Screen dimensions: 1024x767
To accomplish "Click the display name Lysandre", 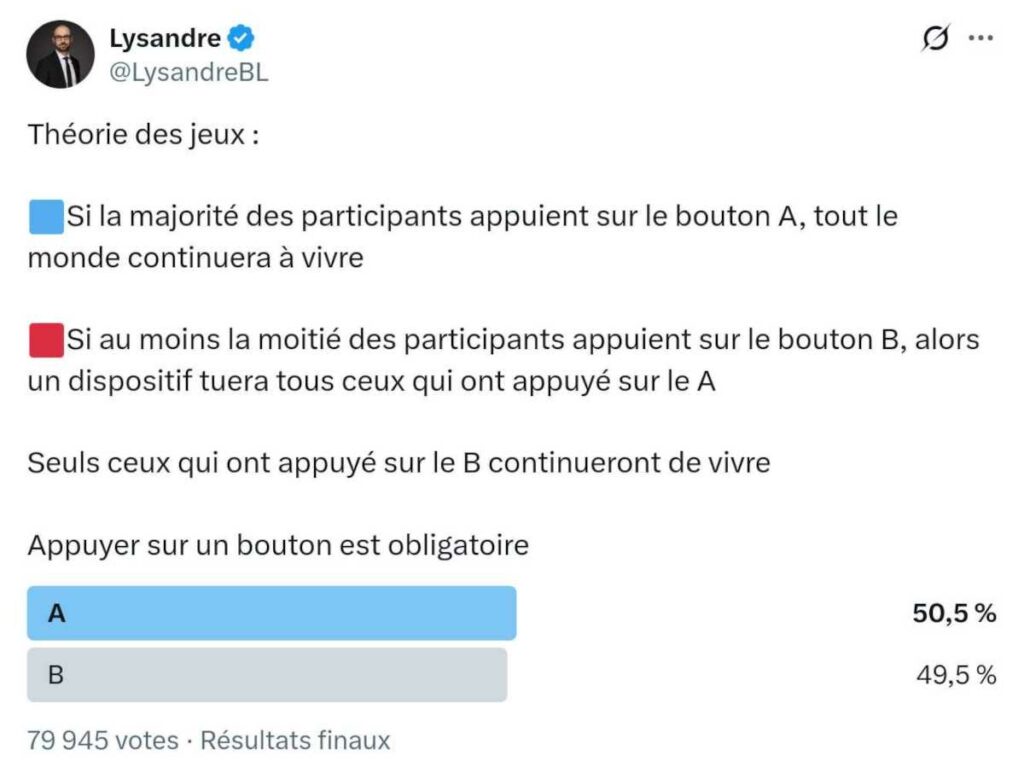I will pos(163,38).
